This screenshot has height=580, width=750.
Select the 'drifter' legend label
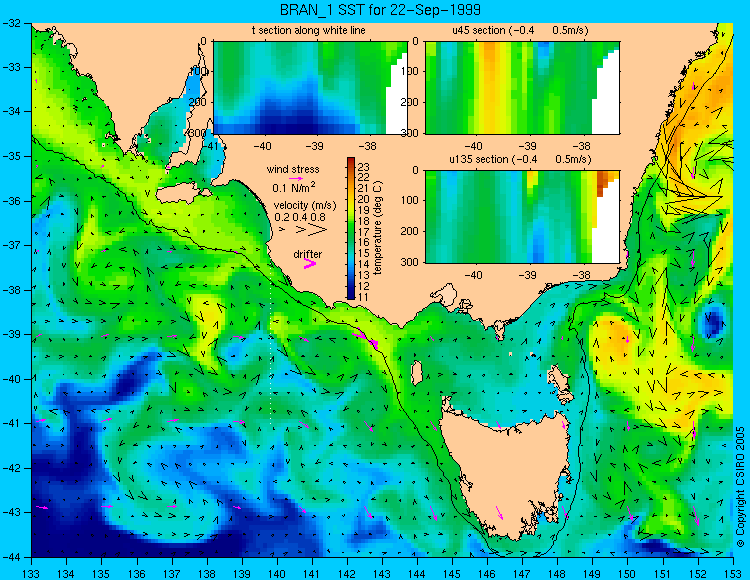[308, 254]
